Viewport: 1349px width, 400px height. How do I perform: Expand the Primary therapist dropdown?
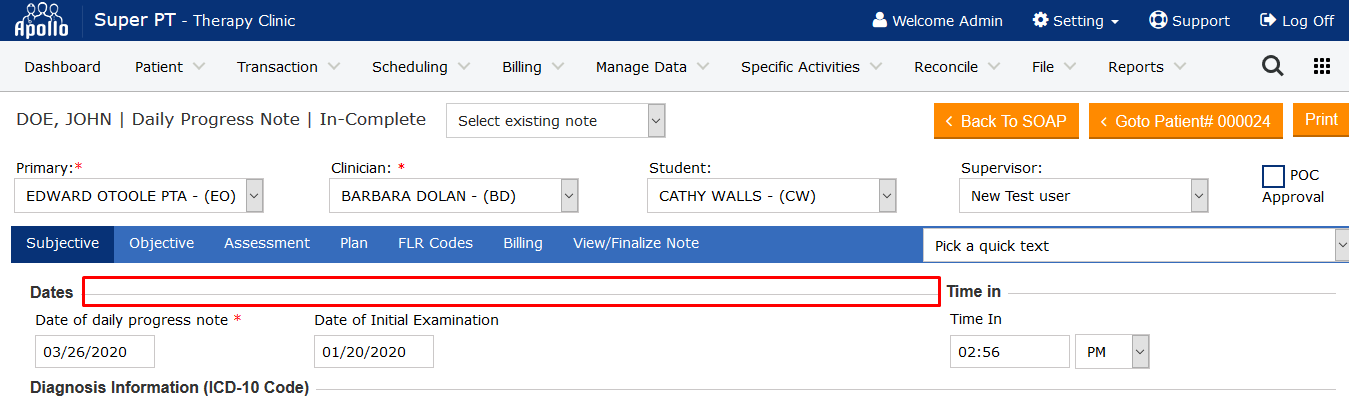point(254,196)
